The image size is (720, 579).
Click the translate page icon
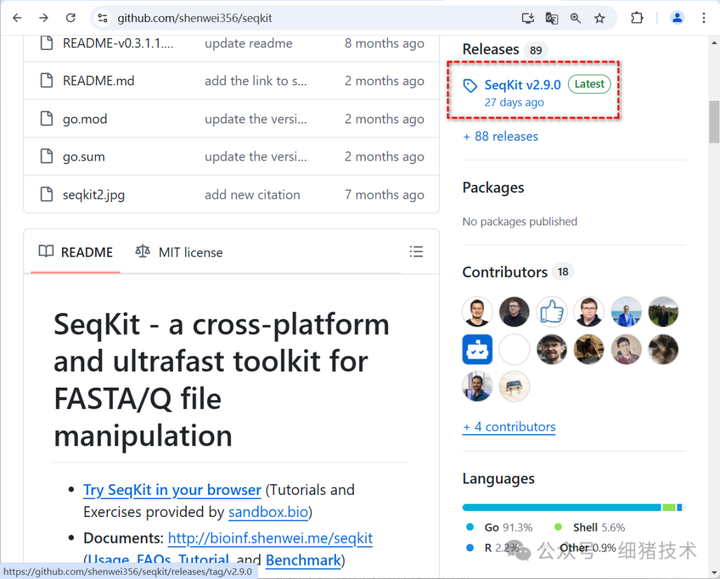[552, 18]
